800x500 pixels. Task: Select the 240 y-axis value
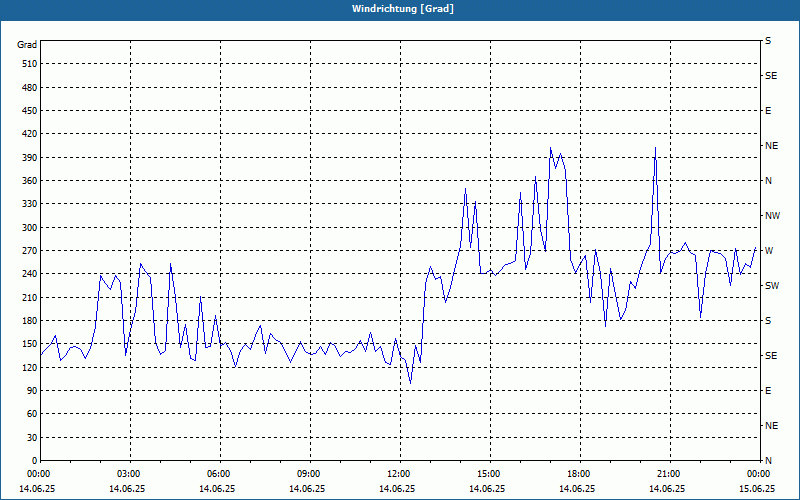29,274
